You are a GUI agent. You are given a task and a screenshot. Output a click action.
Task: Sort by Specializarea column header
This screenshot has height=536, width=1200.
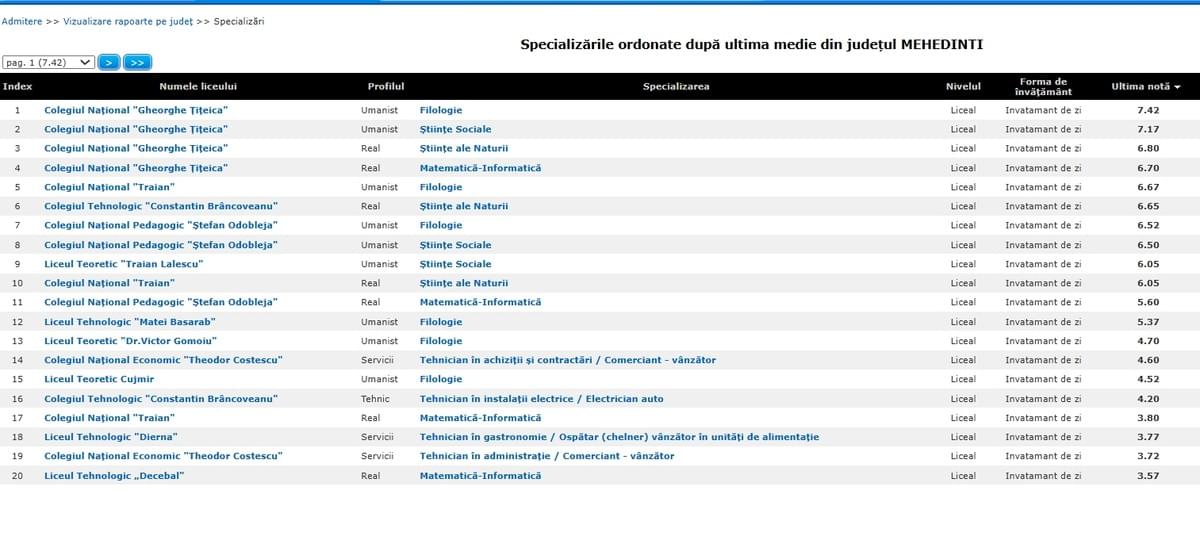pos(676,86)
